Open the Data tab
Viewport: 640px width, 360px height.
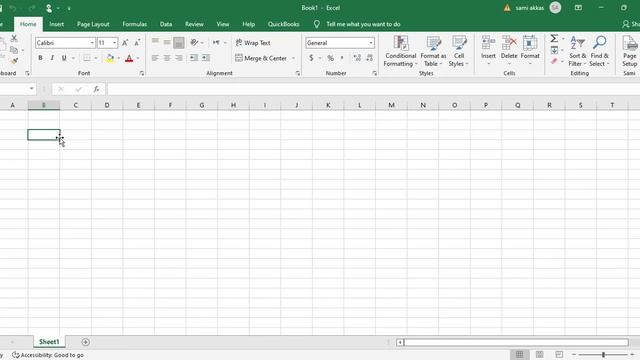point(166,24)
